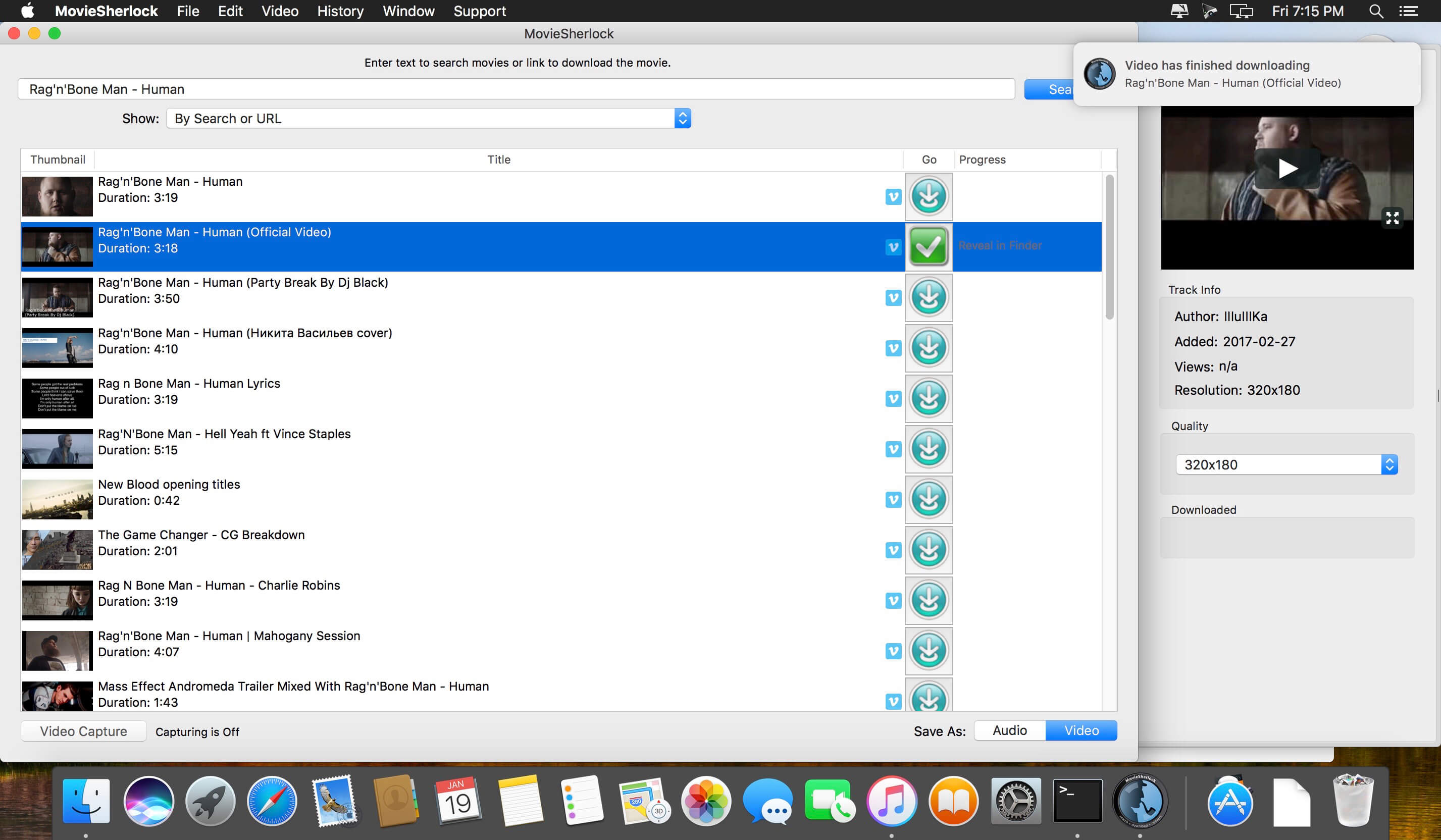Click the results list vertical scrollbar
1441x840 pixels.
(1109, 246)
